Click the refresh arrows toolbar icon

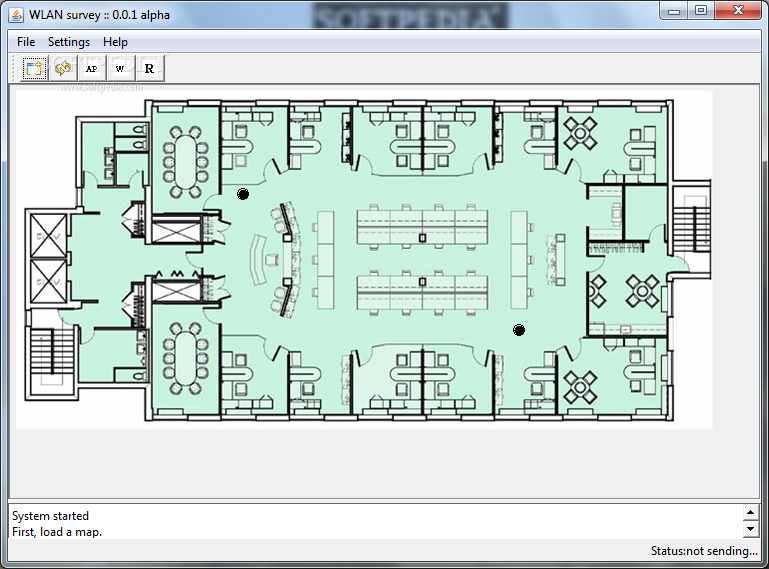click(x=63, y=68)
